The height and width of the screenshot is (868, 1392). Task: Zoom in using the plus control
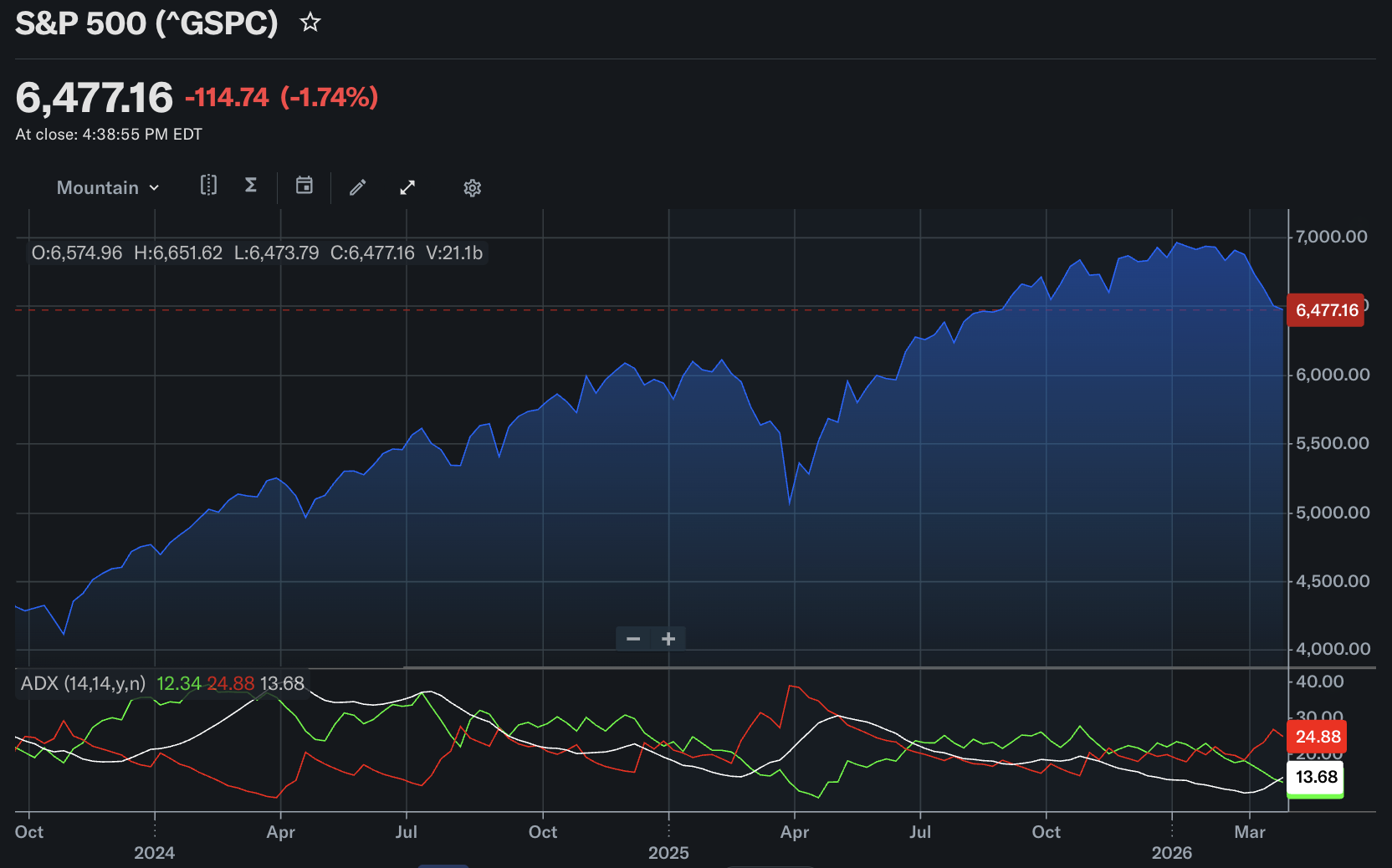click(x=668, y=638)
